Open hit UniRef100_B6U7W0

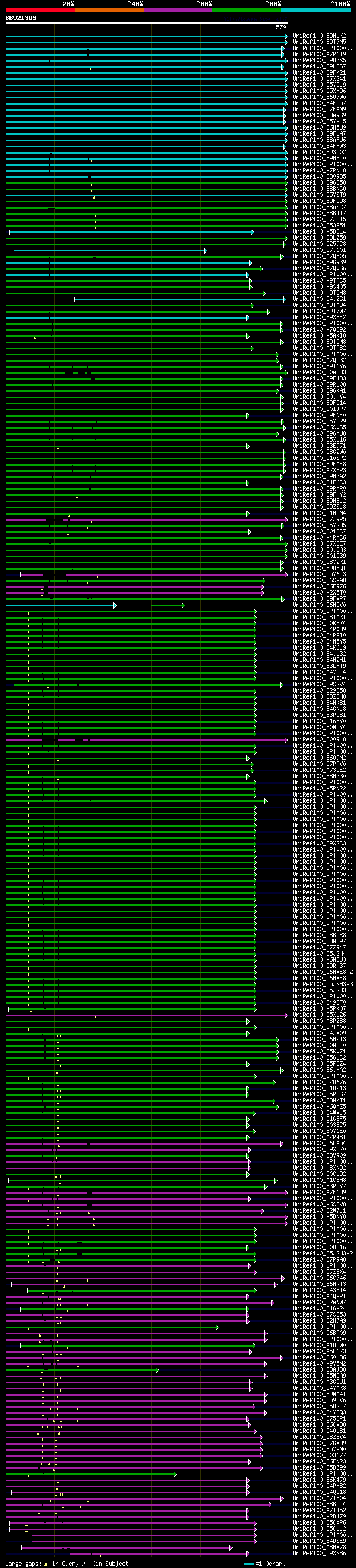tap(319, 97)
